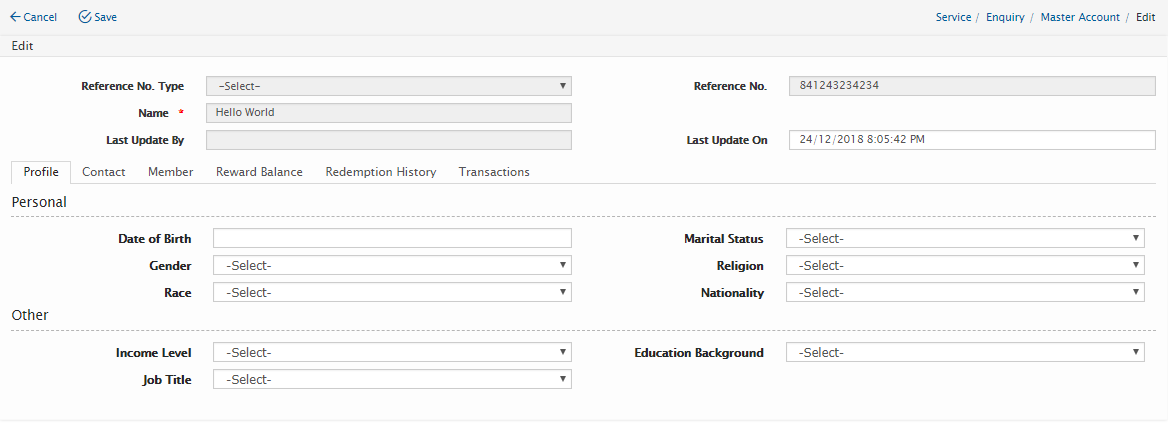Open the Gender dropdown
The image size is (1168, 428).
(x=392, y=265)
